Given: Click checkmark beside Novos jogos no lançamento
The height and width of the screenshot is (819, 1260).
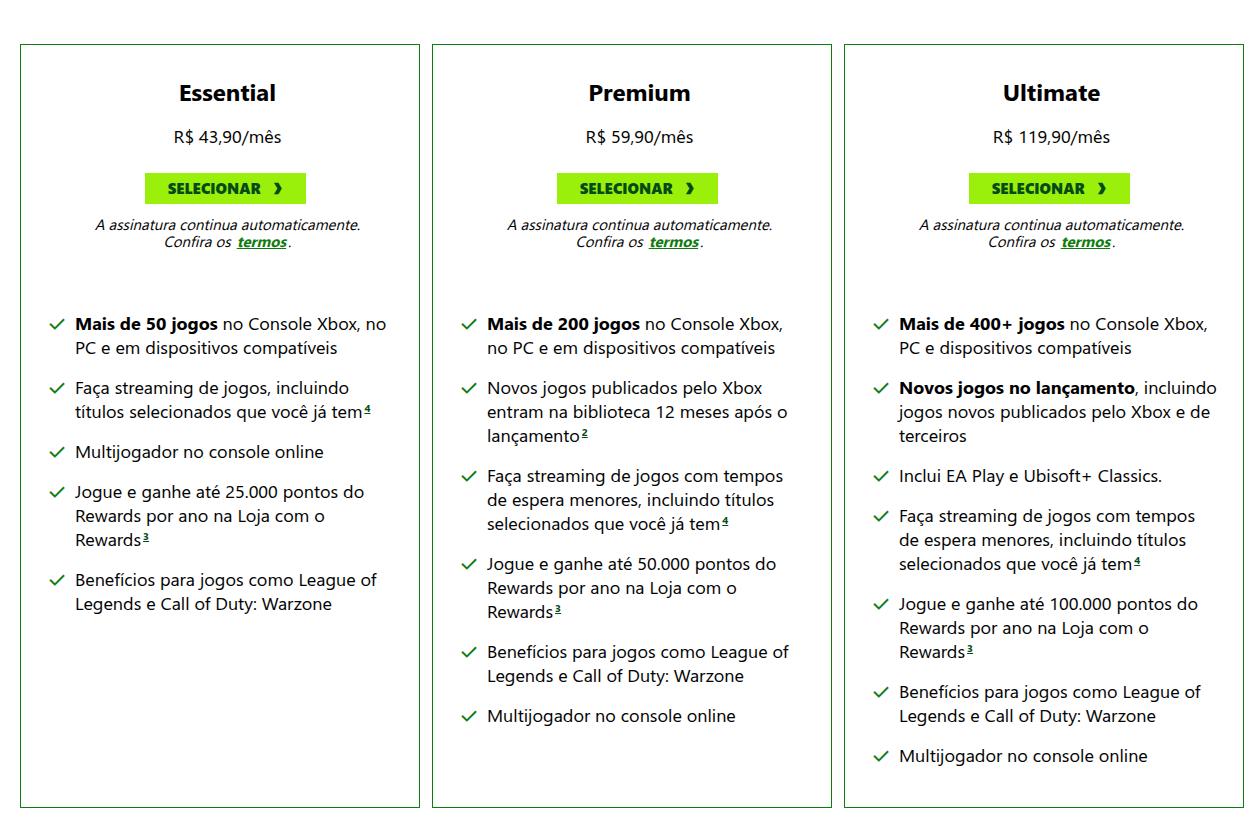Looking at the screenshot, I should click(x=881, y=388).
